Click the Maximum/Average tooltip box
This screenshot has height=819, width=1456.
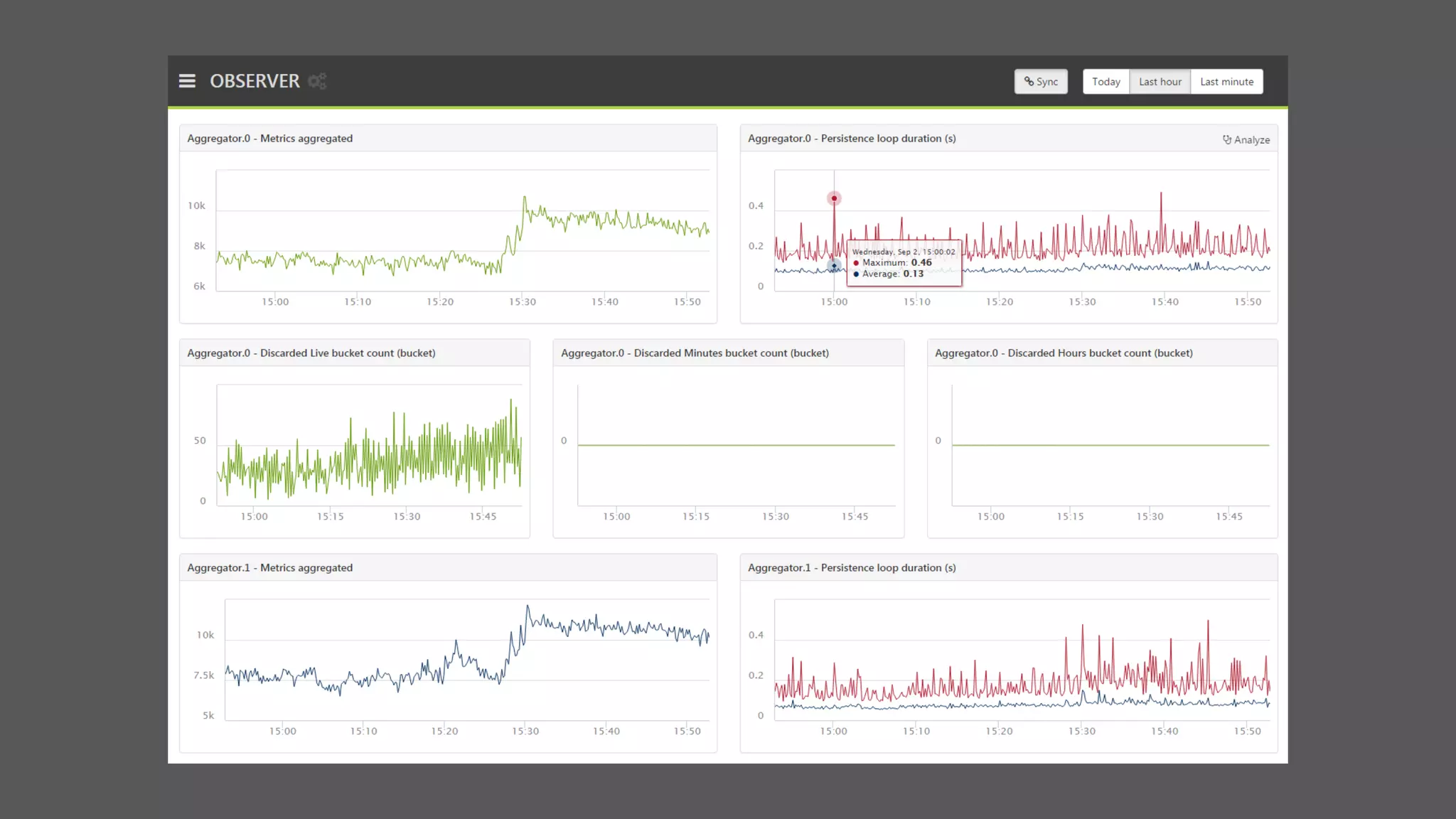(904, 263)
